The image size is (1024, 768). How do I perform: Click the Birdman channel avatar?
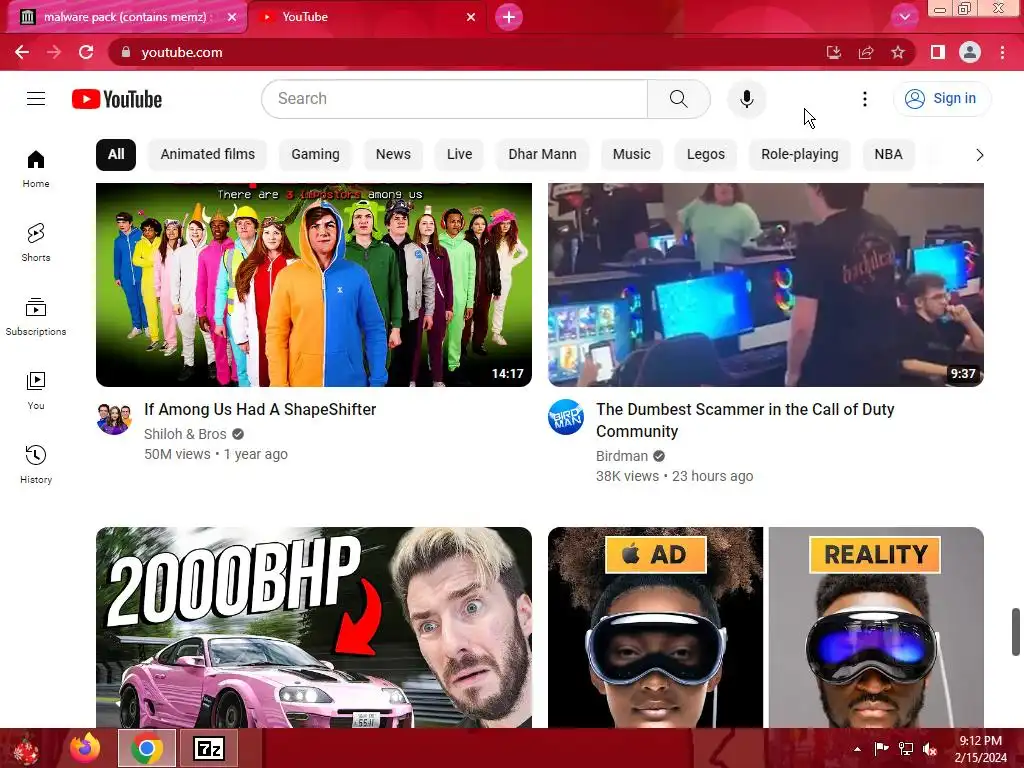point(566,417)
